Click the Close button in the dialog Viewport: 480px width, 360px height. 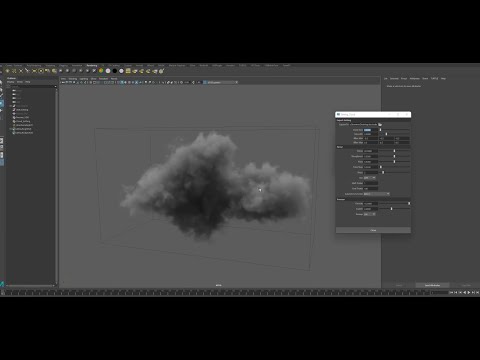(373, 230)
